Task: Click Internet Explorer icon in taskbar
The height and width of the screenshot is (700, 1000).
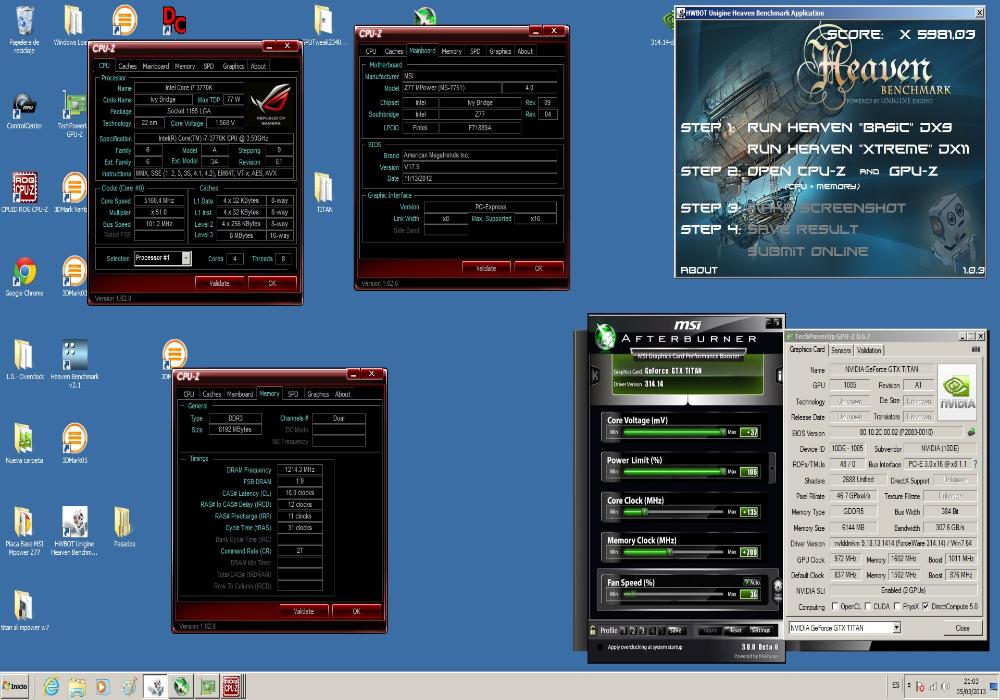Action: point(51,687)
